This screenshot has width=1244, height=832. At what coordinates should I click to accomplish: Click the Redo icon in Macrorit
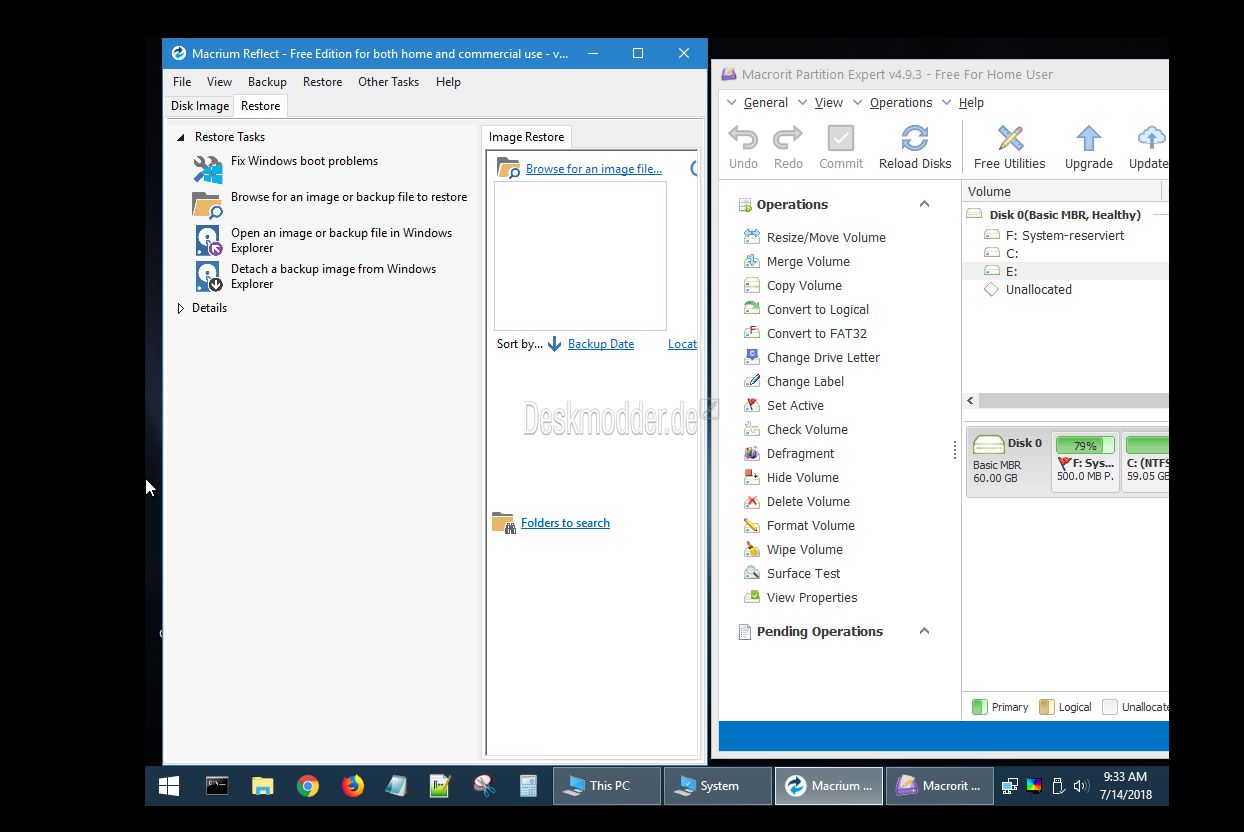point(788,138)
